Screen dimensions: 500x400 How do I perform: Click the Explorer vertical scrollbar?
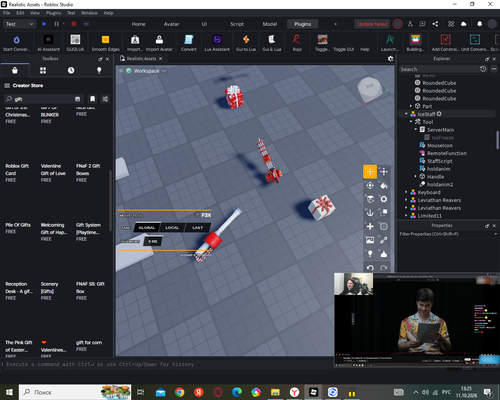(497, 140)
